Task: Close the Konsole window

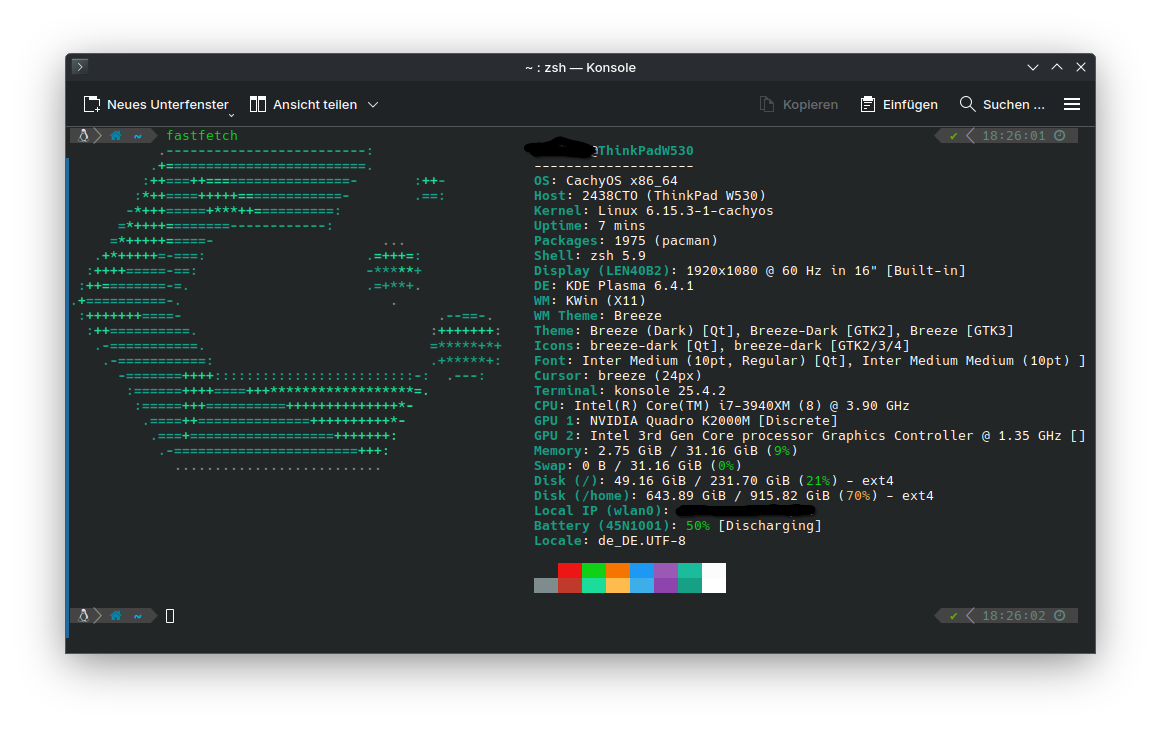Action: 1080,67
